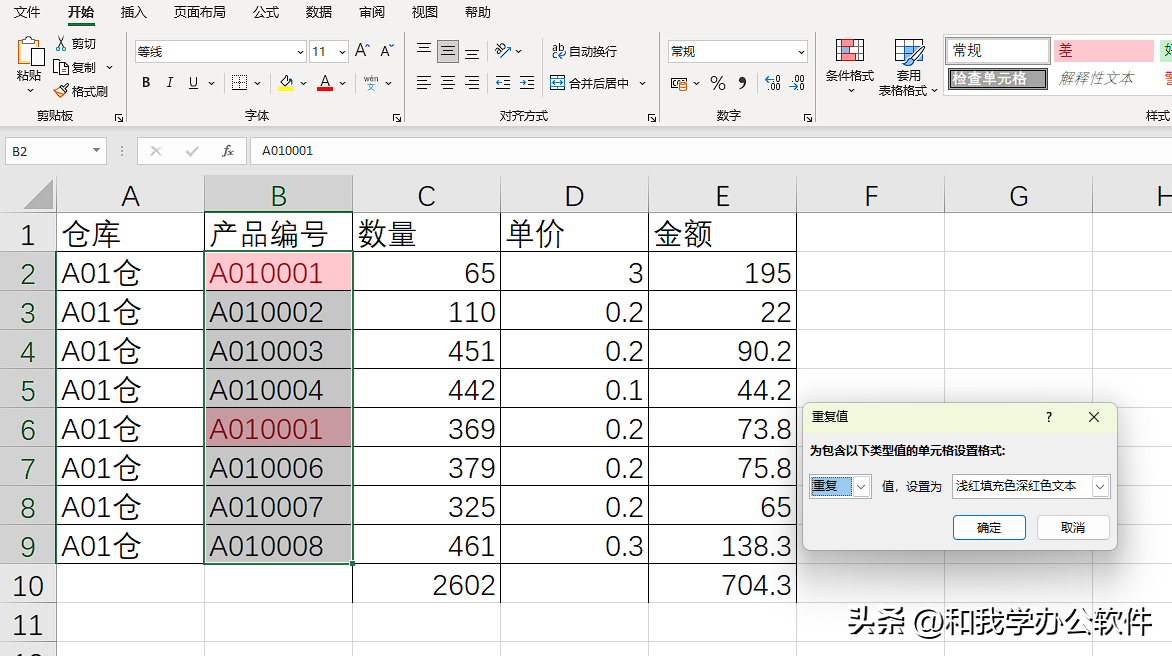Open the number format (常规) dropdown

[801, 52]
